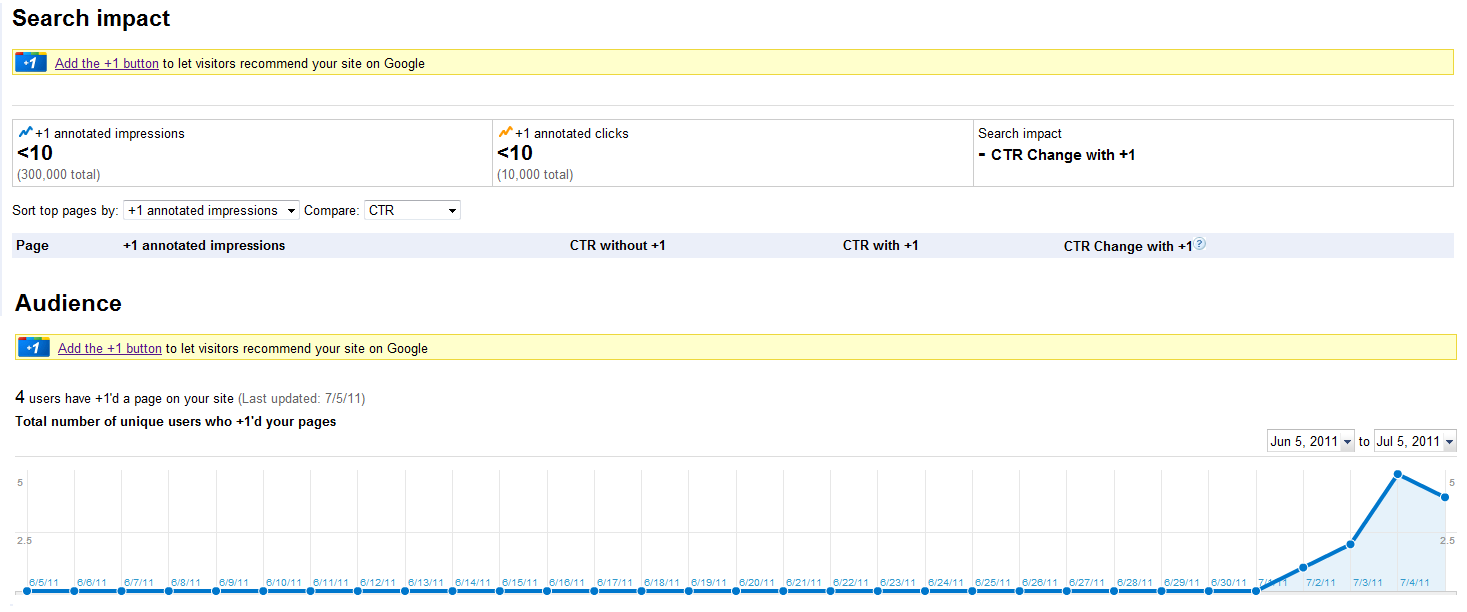Click the +1 icon in Search impact banner
1467x612 pixels.
(x=30, y=63)
